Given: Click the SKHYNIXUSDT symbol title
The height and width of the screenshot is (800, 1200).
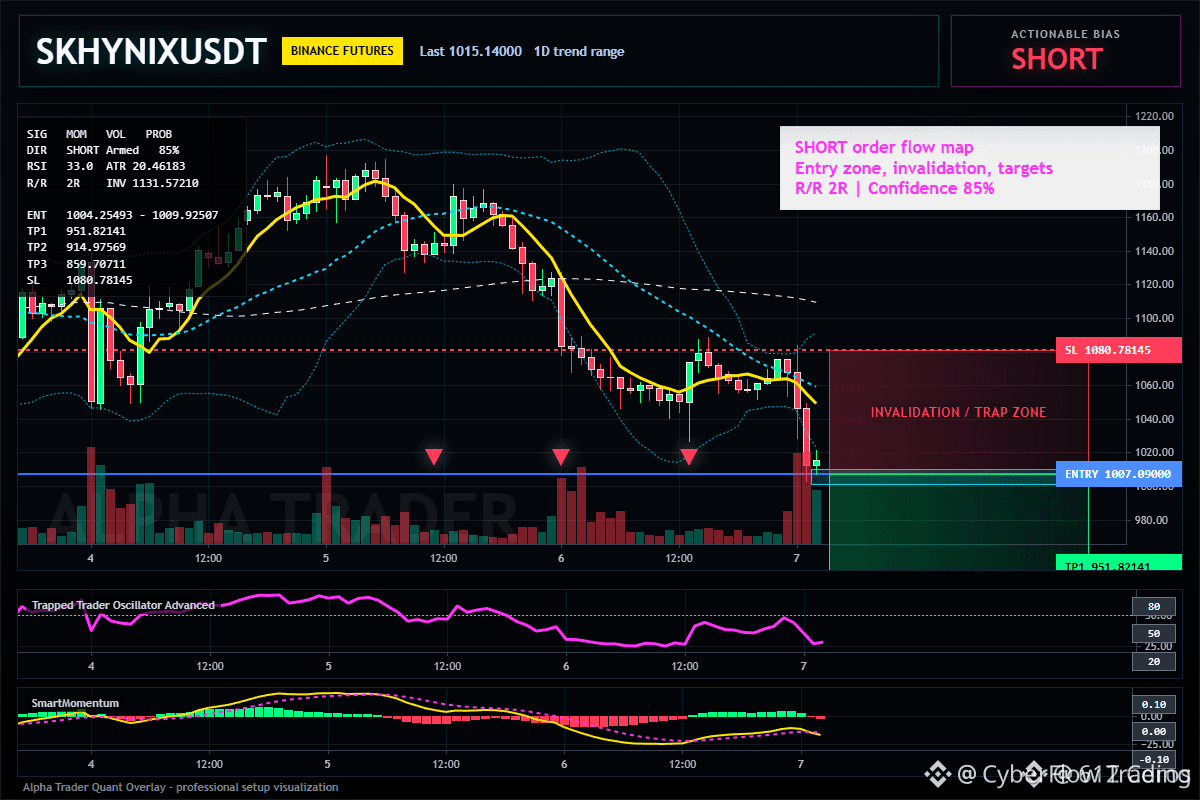Looking at the screenshot, I should [152, 51].
